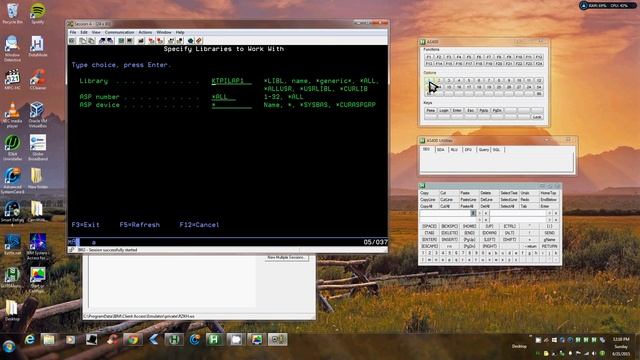Click the Lock button
The height and width of the screenshot is (360, 640).
537,117
